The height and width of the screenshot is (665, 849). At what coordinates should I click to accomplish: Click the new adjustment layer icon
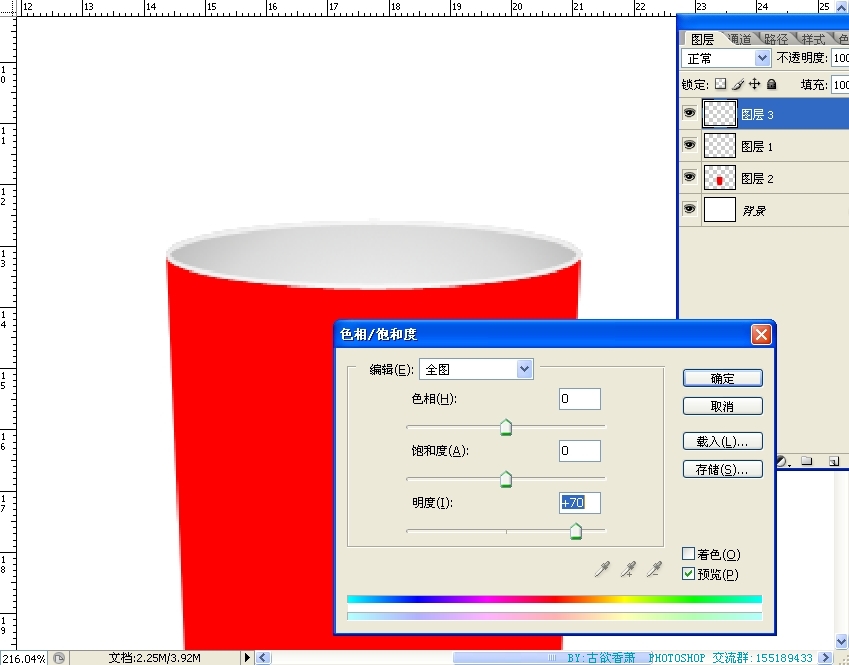783,462
